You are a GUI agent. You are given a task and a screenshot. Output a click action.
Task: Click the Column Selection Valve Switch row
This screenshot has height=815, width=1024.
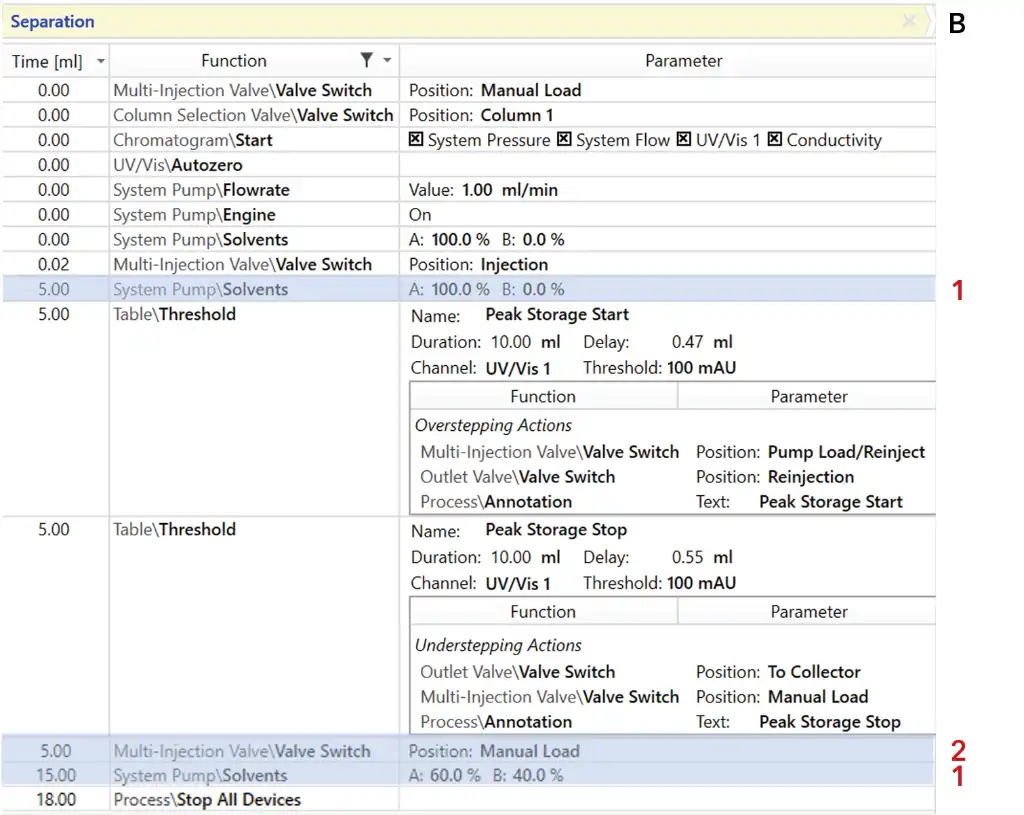253,115
